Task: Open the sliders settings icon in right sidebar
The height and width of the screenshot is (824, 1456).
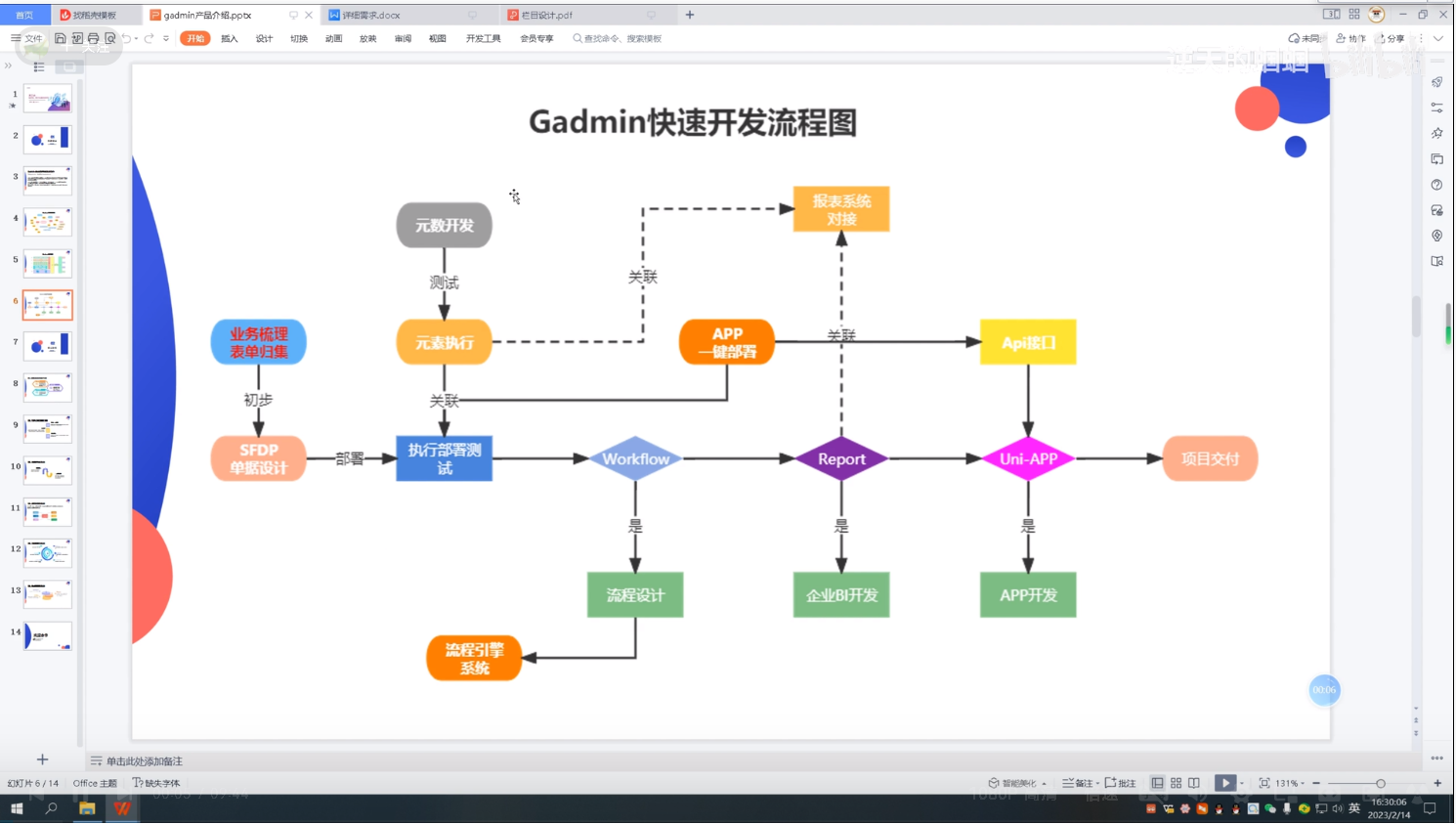Action: click(1436, 108)
